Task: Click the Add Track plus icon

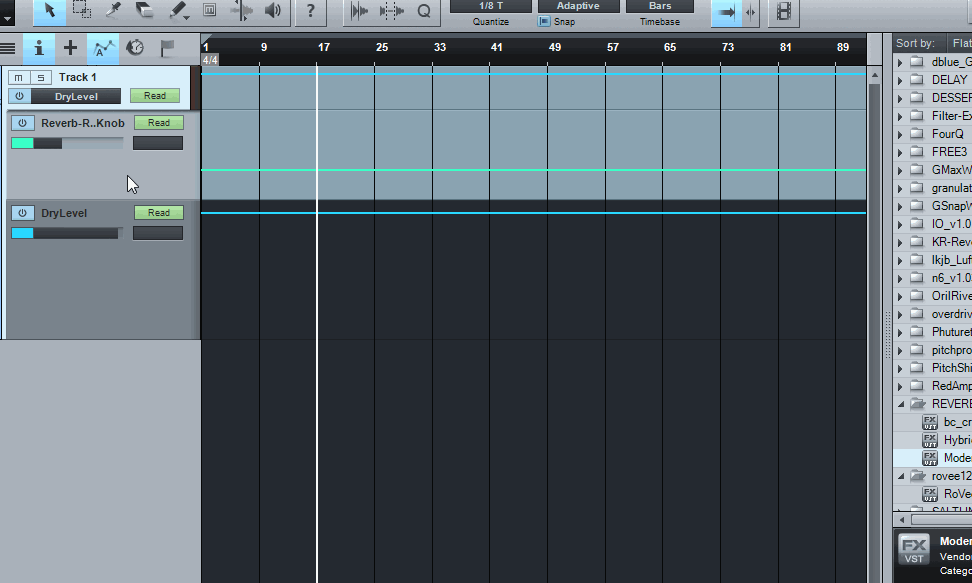Action: coord(70,48)
